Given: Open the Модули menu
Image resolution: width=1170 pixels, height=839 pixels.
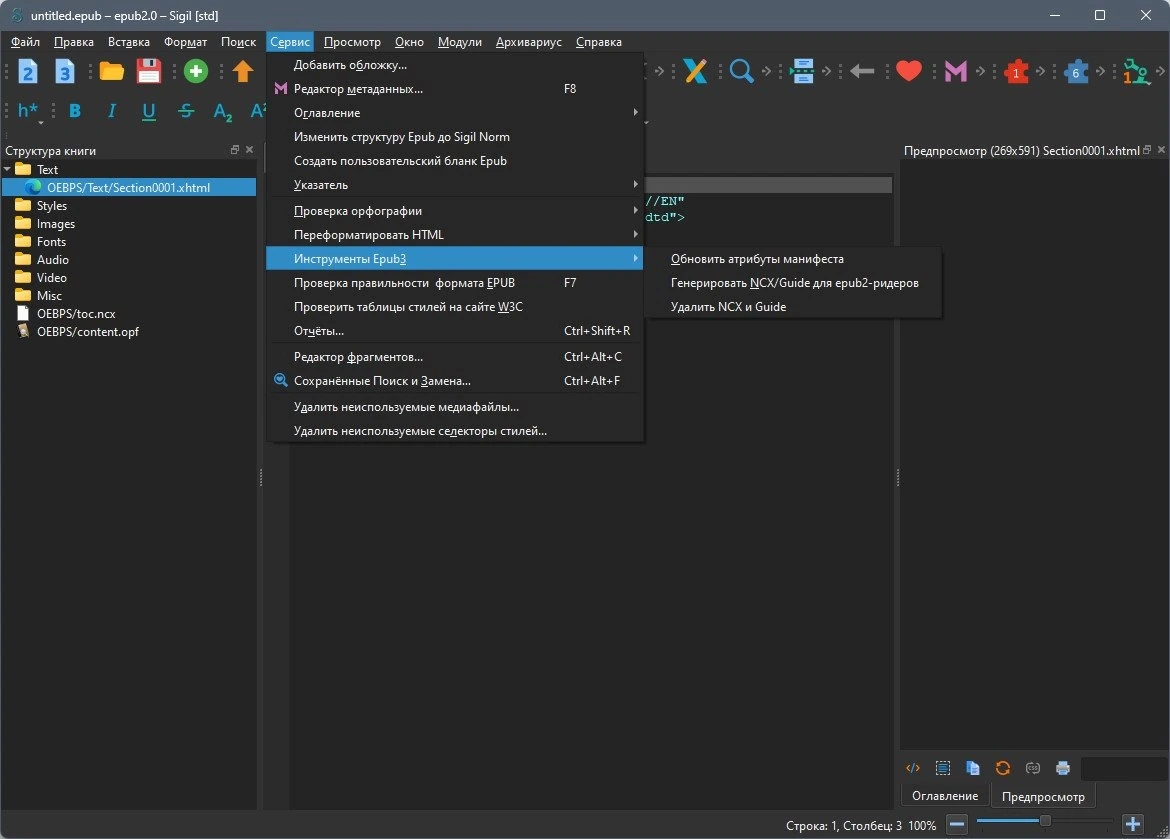Looking at the screenshot, I should [460, 42].
